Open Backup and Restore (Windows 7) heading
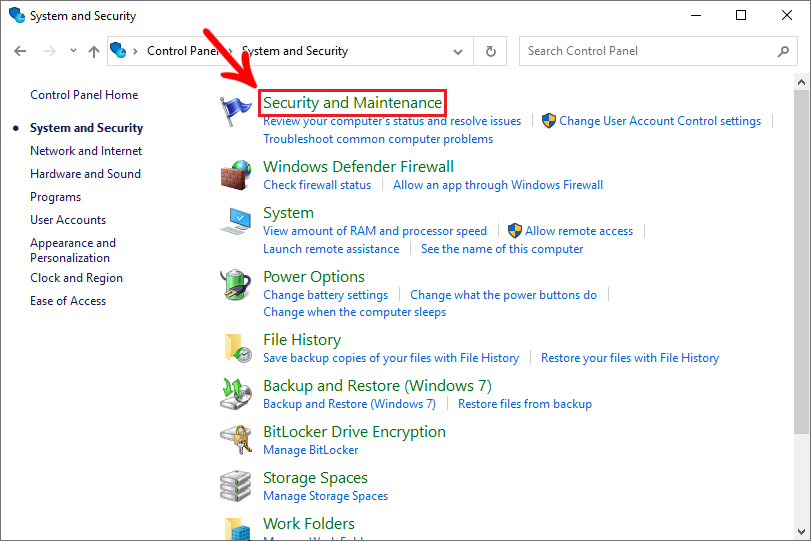Image resolution: width=811 pixels, height=541 pixels. coord(377,386)
